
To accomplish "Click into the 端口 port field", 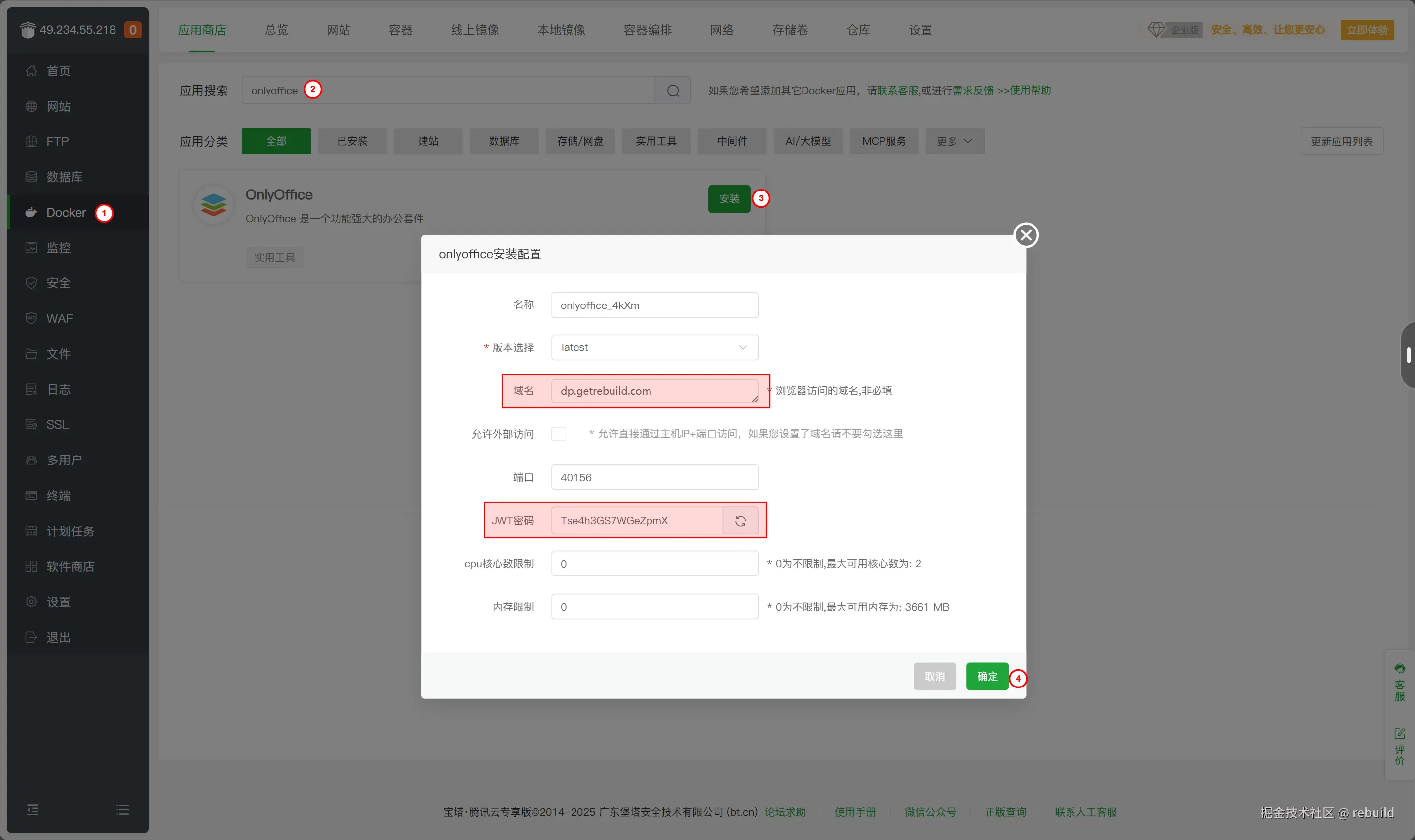I will click(654, 477).
